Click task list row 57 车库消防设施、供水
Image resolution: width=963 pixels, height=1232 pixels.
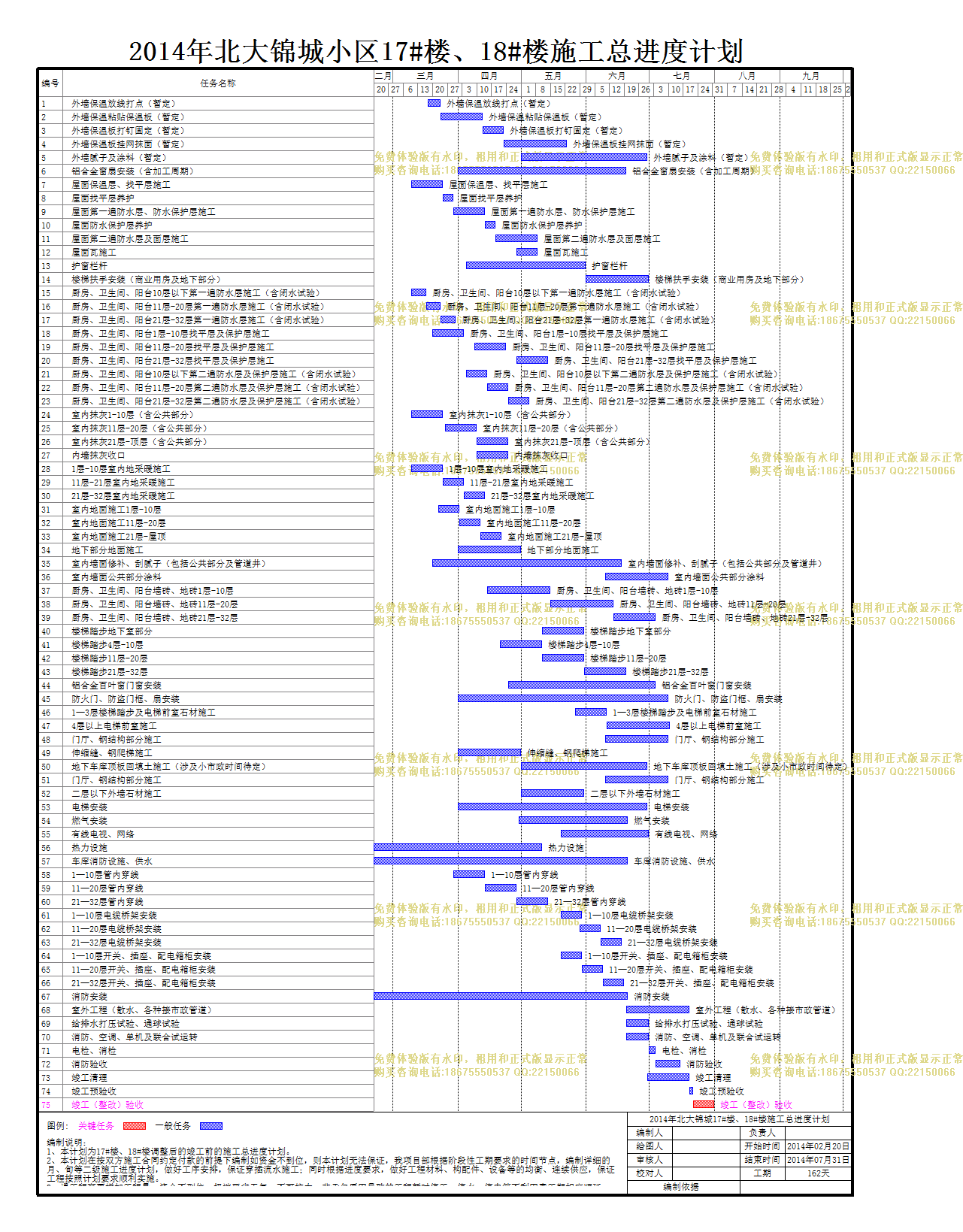pyautogui.click(x=207, y=861)
